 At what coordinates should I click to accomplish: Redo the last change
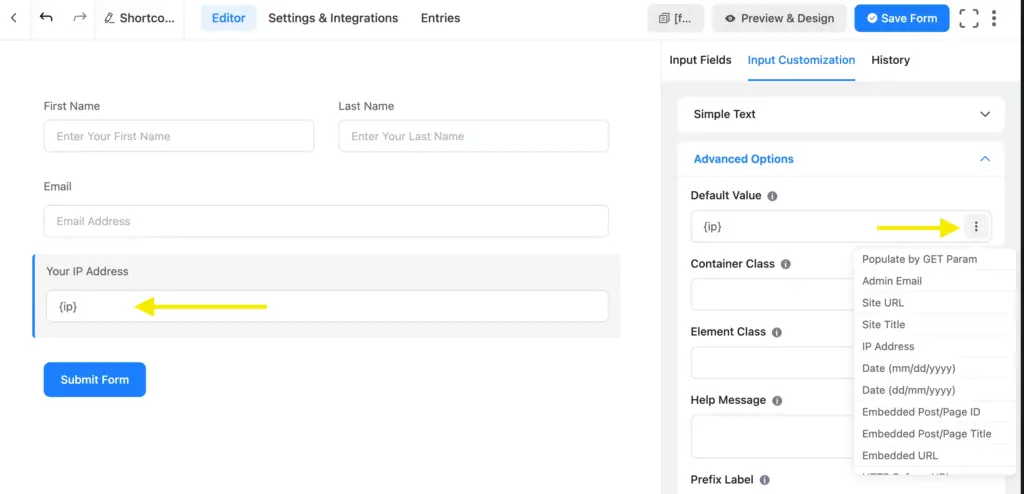tap(80, 18)
